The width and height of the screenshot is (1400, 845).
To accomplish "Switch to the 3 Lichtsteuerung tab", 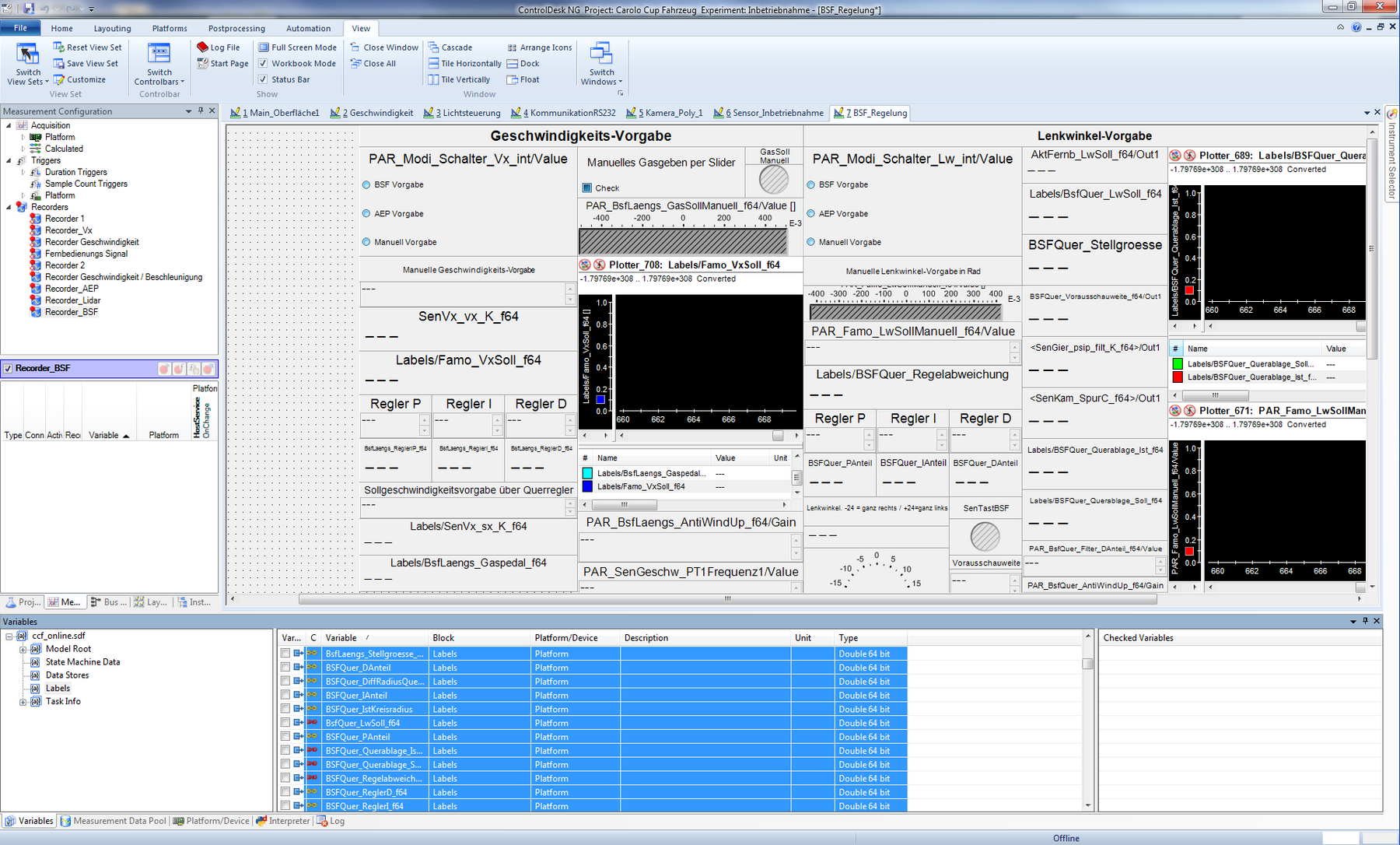I will 462,113.
